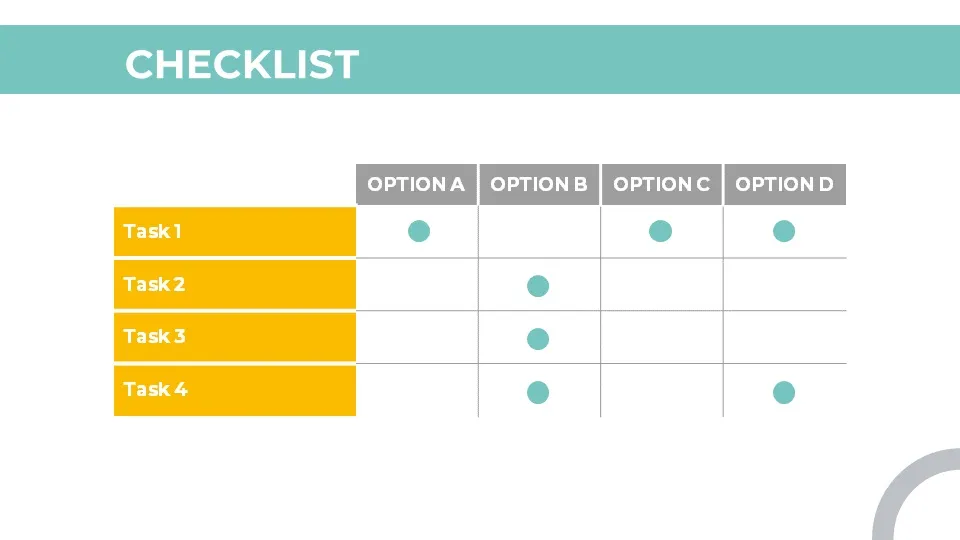This screenshot has height=540, width=960.
Task: Click the CHECKLIST title text
Action: (242, 64)
